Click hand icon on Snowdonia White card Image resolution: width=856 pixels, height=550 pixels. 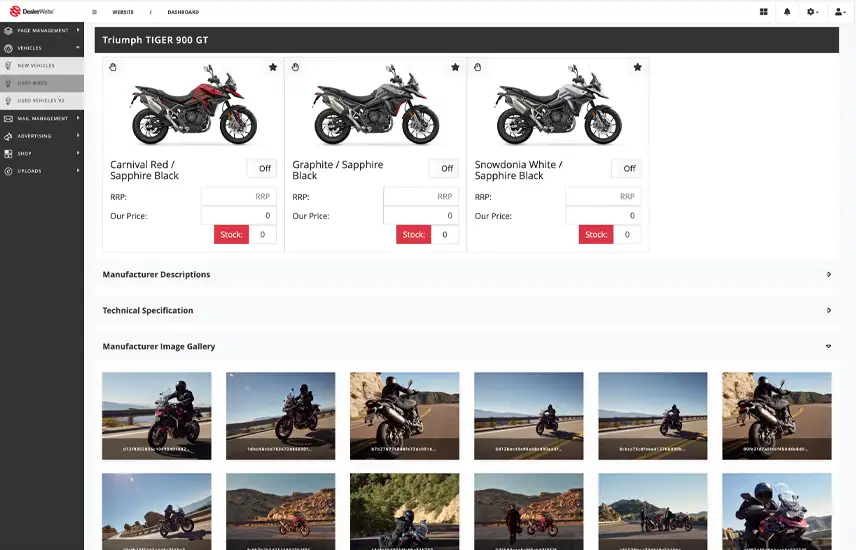478,67
